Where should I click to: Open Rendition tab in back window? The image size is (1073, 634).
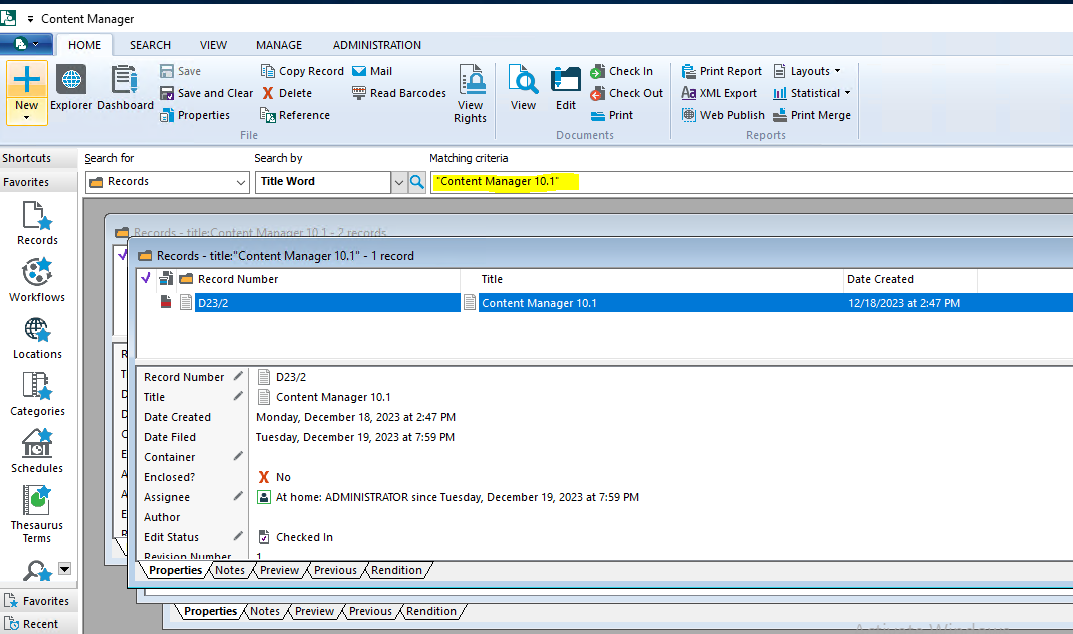click(x=431, y=611)
